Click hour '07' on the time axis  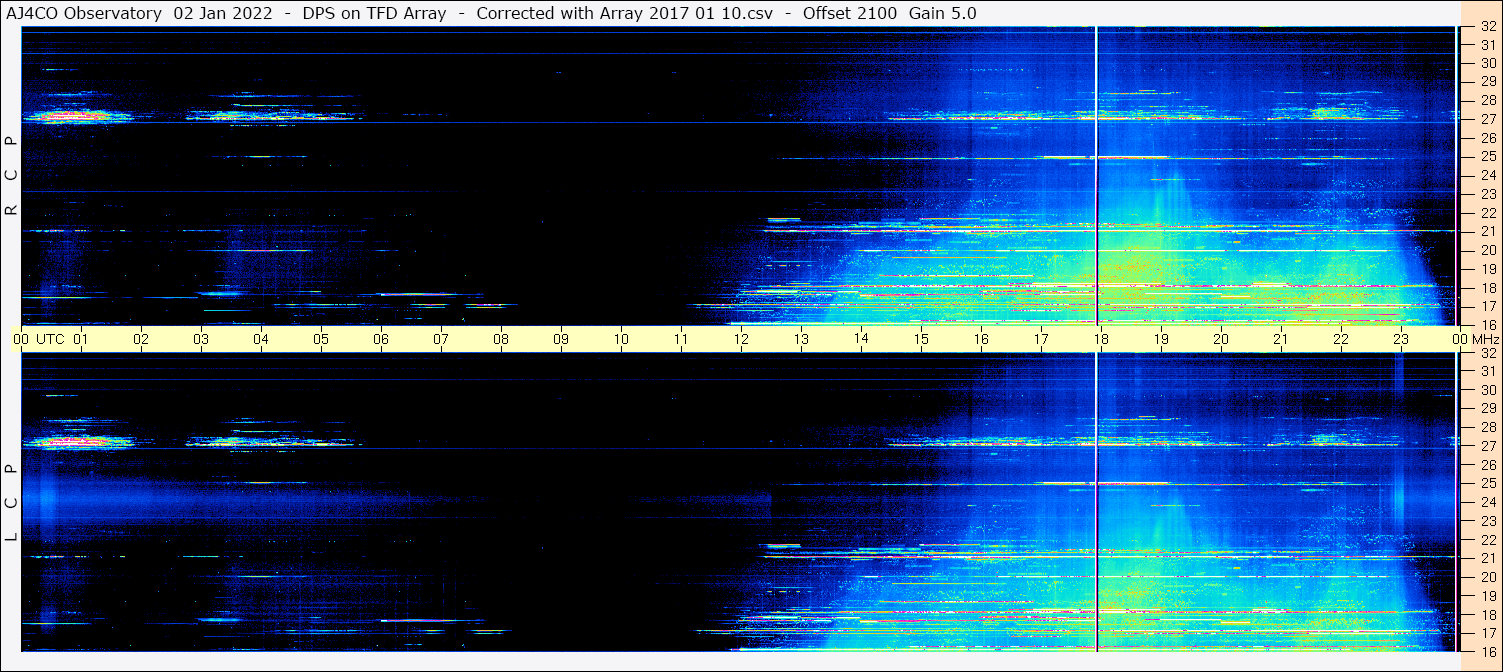[441, 339]
